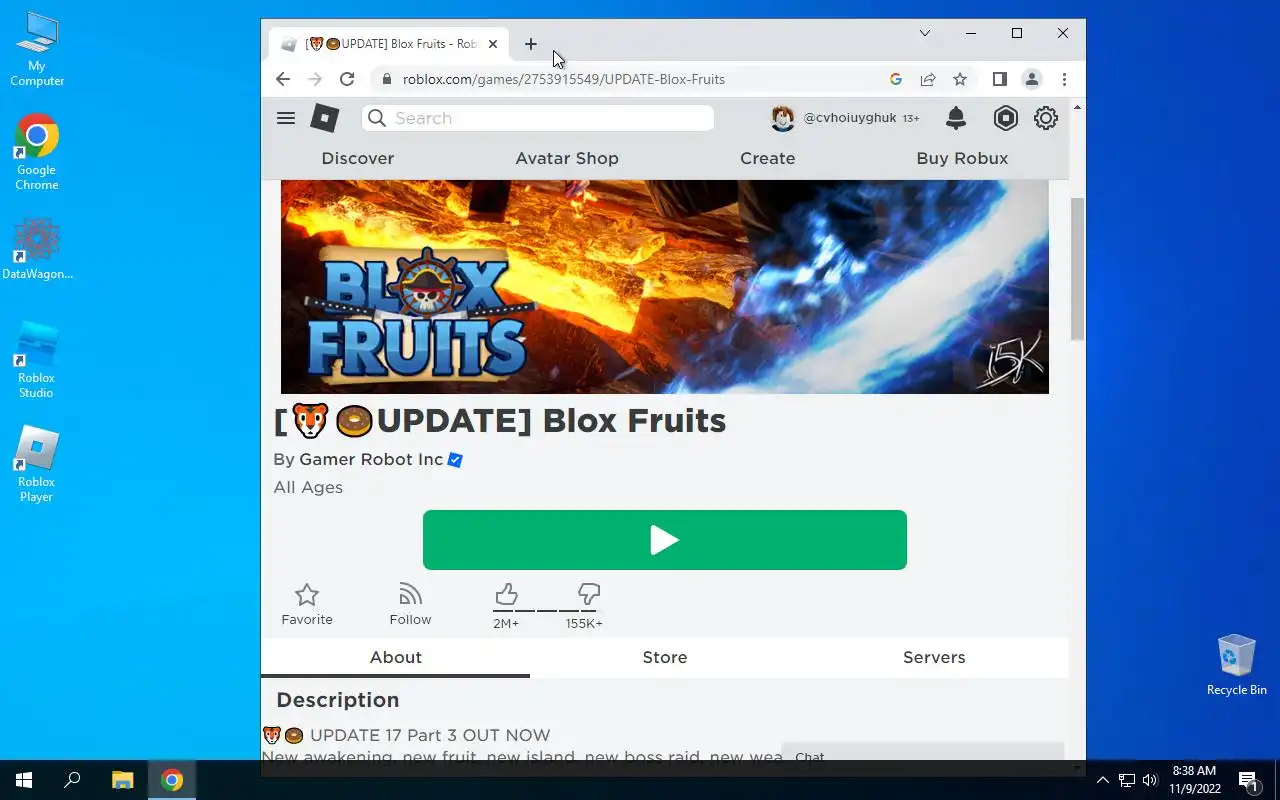
Task: Click the 155K+ dislikes count
Action: point(584,624)
